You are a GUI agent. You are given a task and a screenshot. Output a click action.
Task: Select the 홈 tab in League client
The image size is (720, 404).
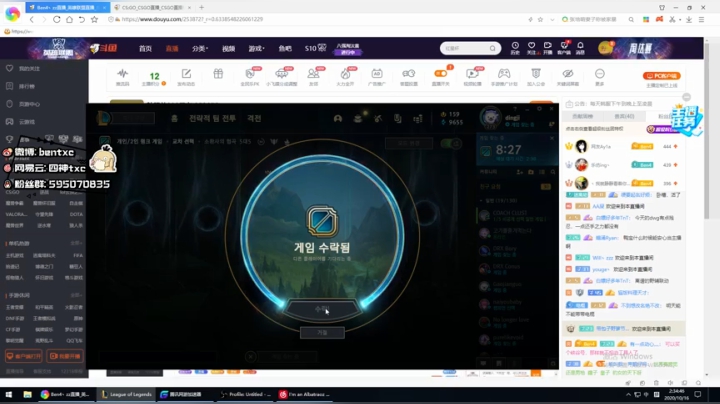coord(174,118)
